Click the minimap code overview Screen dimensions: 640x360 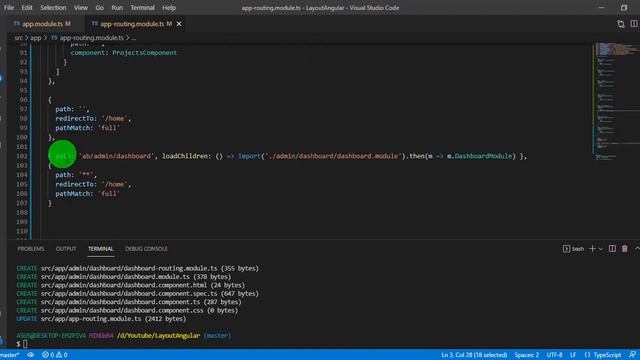pos(616,102)
